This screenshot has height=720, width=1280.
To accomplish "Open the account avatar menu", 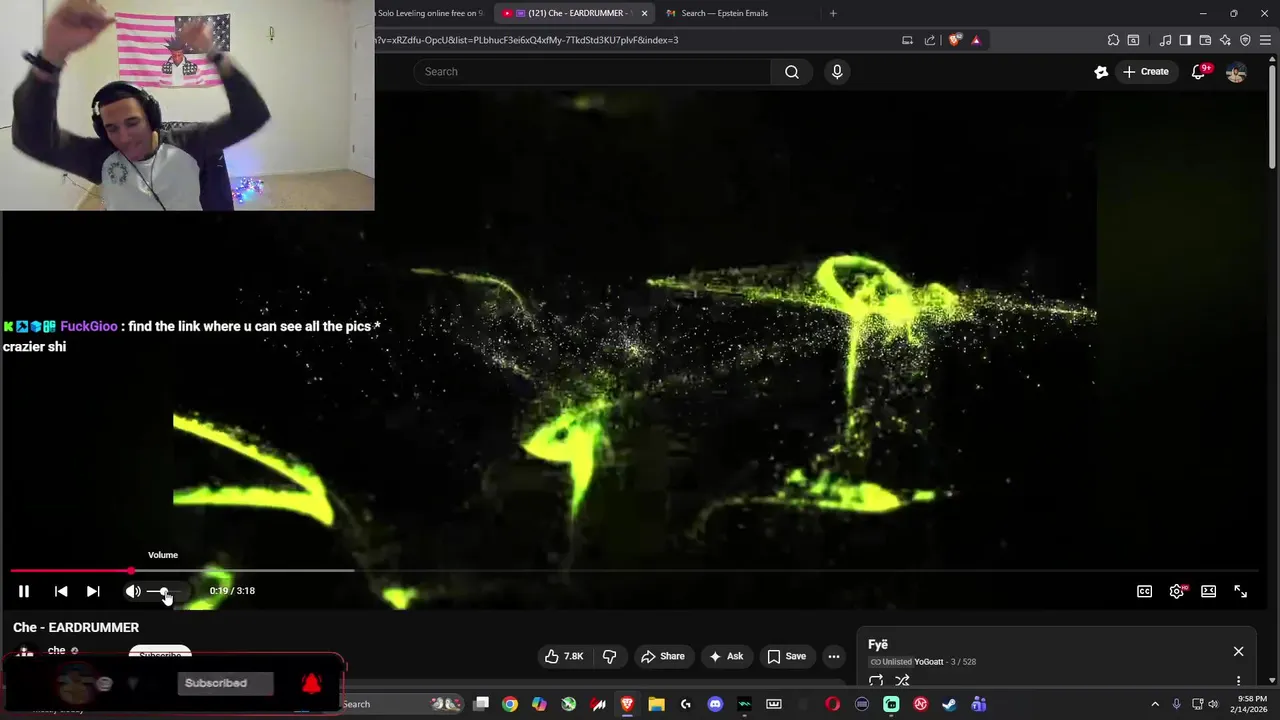I will pos(1236,72).
